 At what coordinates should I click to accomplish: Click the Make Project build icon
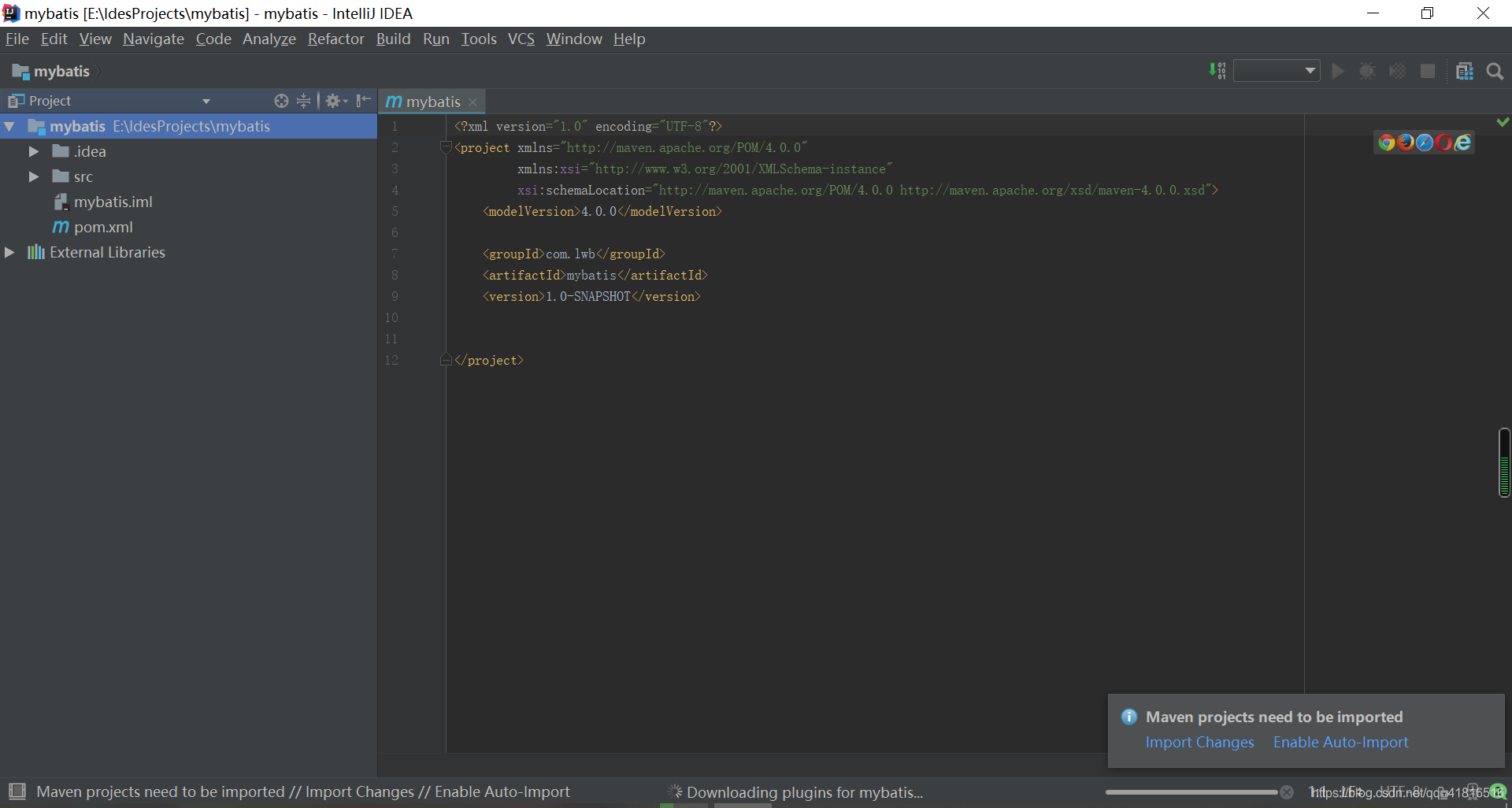[x=1217, y=71]
